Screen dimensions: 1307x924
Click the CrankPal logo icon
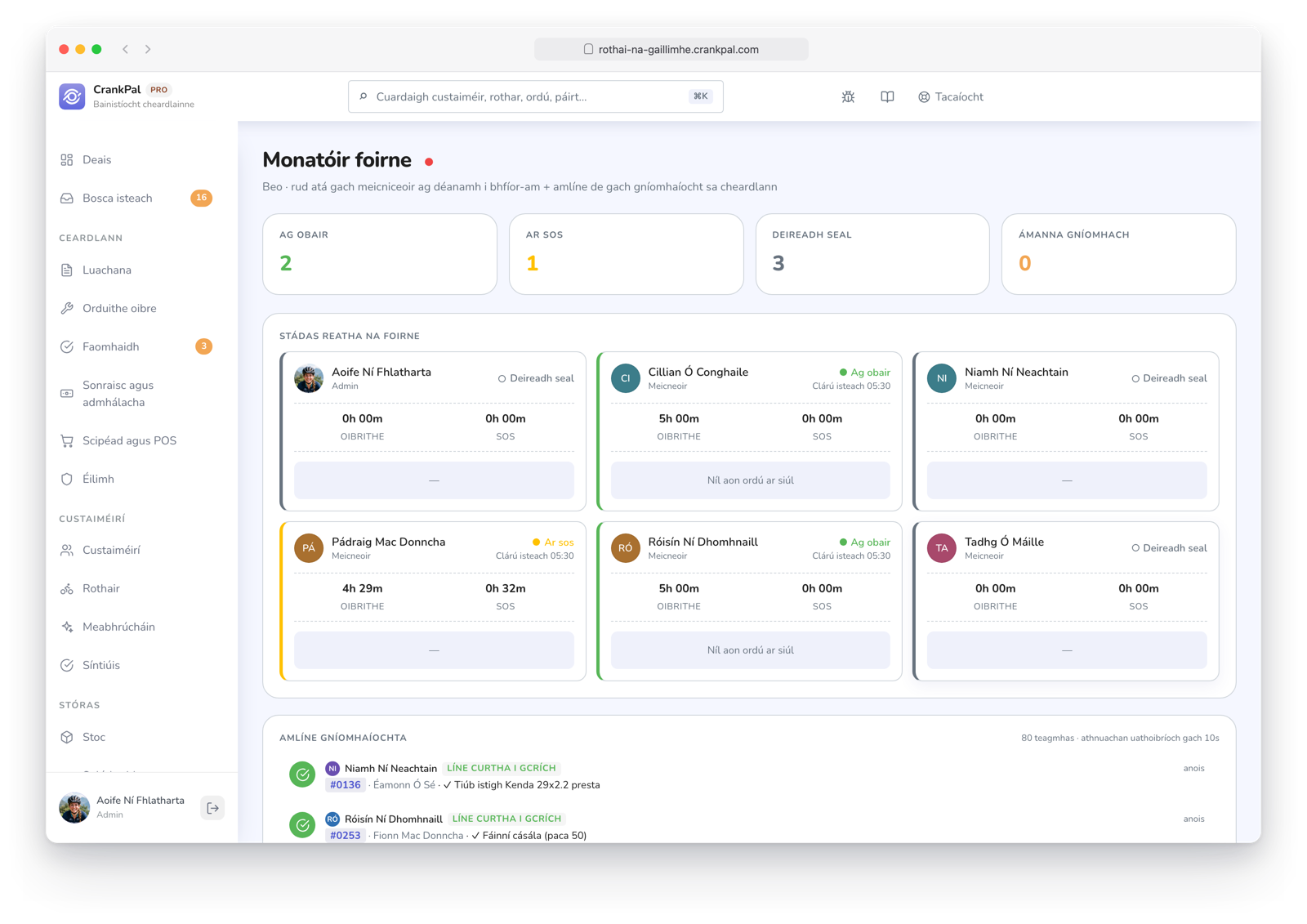pyautogui.click(x=72, y=96)
